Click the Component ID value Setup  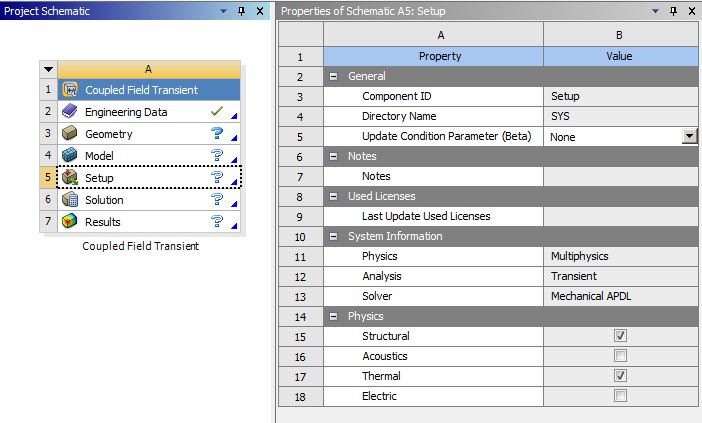tap(621, 96)
